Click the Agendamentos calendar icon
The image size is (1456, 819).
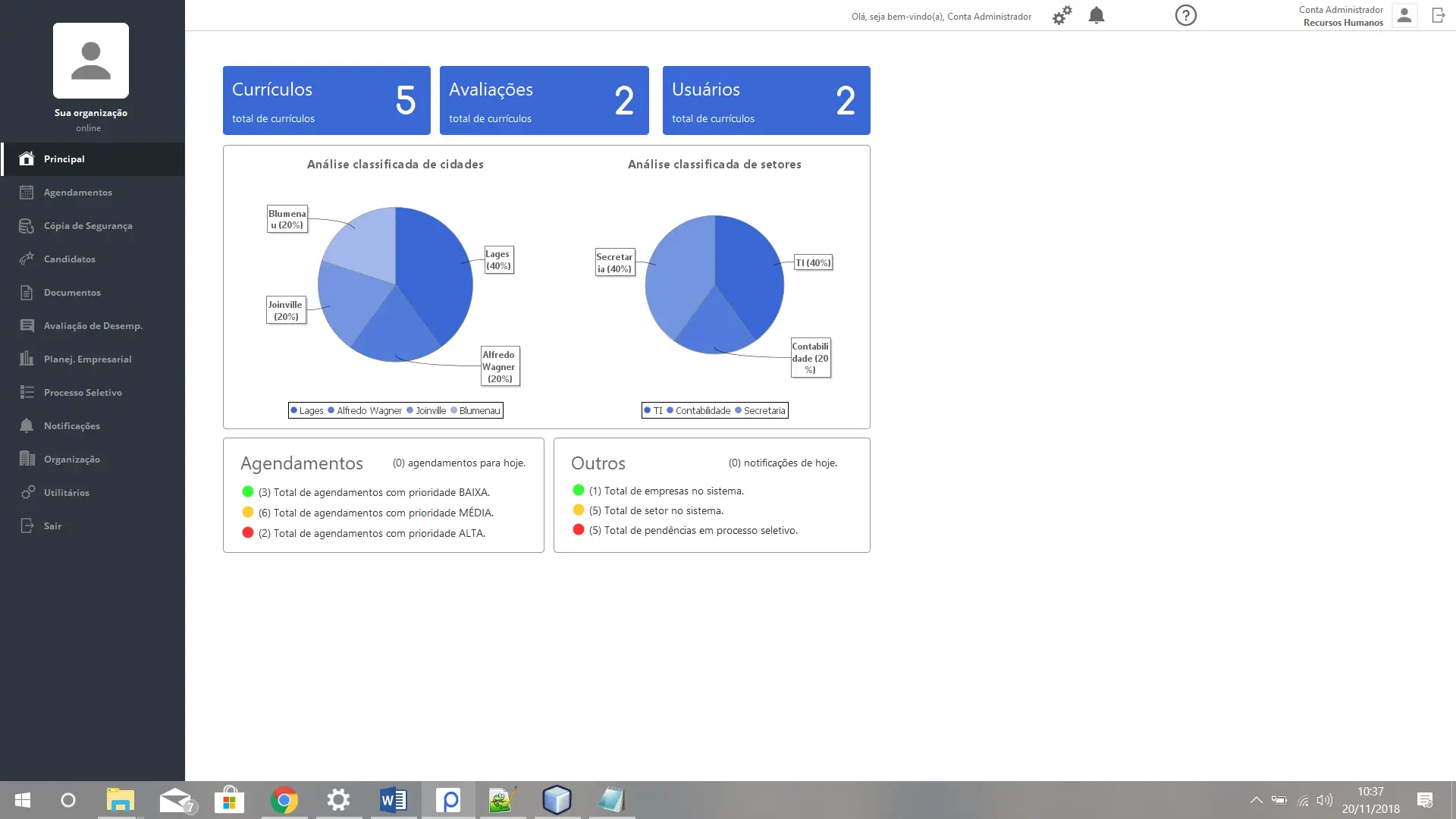pos(27,192)
